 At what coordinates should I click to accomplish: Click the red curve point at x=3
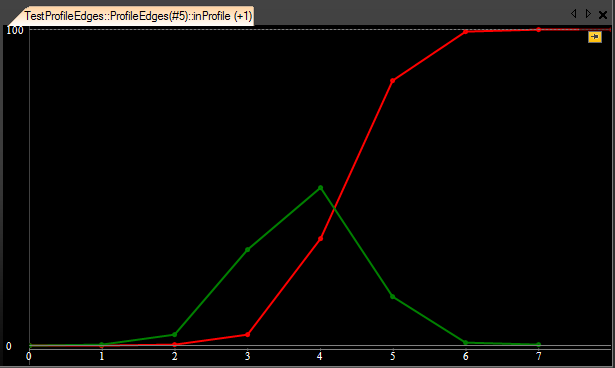pyautogui.click(x=247, y=335)
